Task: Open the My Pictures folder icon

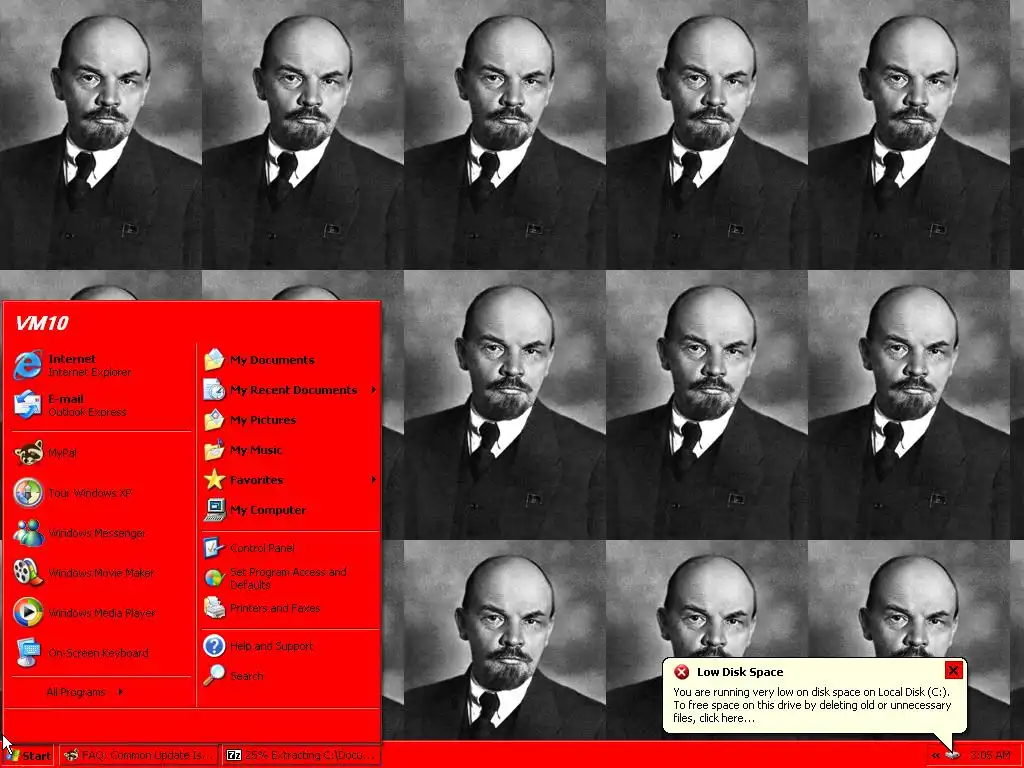Action: click(x=214, y=420)
